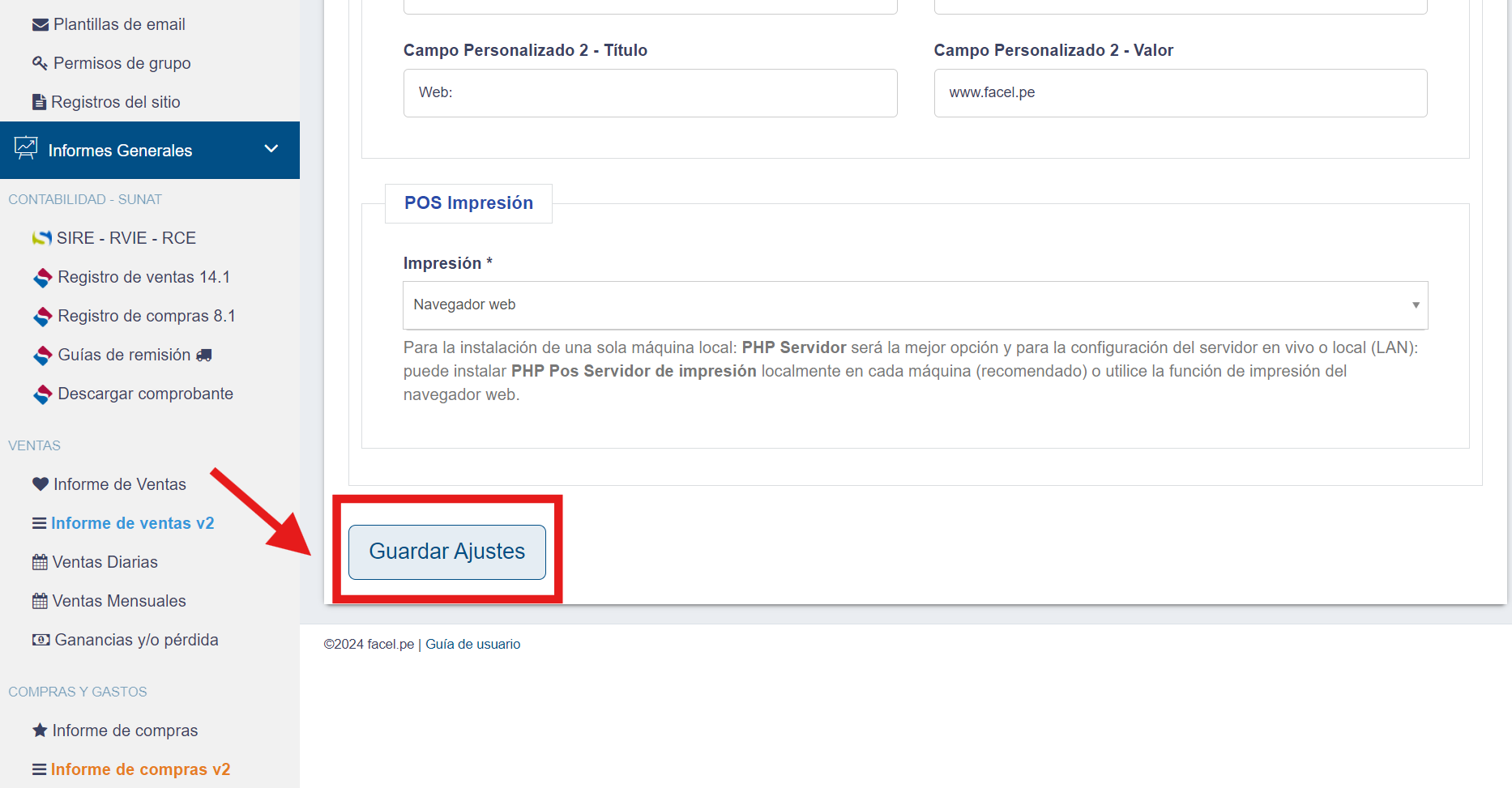Click the money icon beside Ganancias y/o pérdida
Image resolution: width=1512 pixels, height=788 pixels.
41,640
